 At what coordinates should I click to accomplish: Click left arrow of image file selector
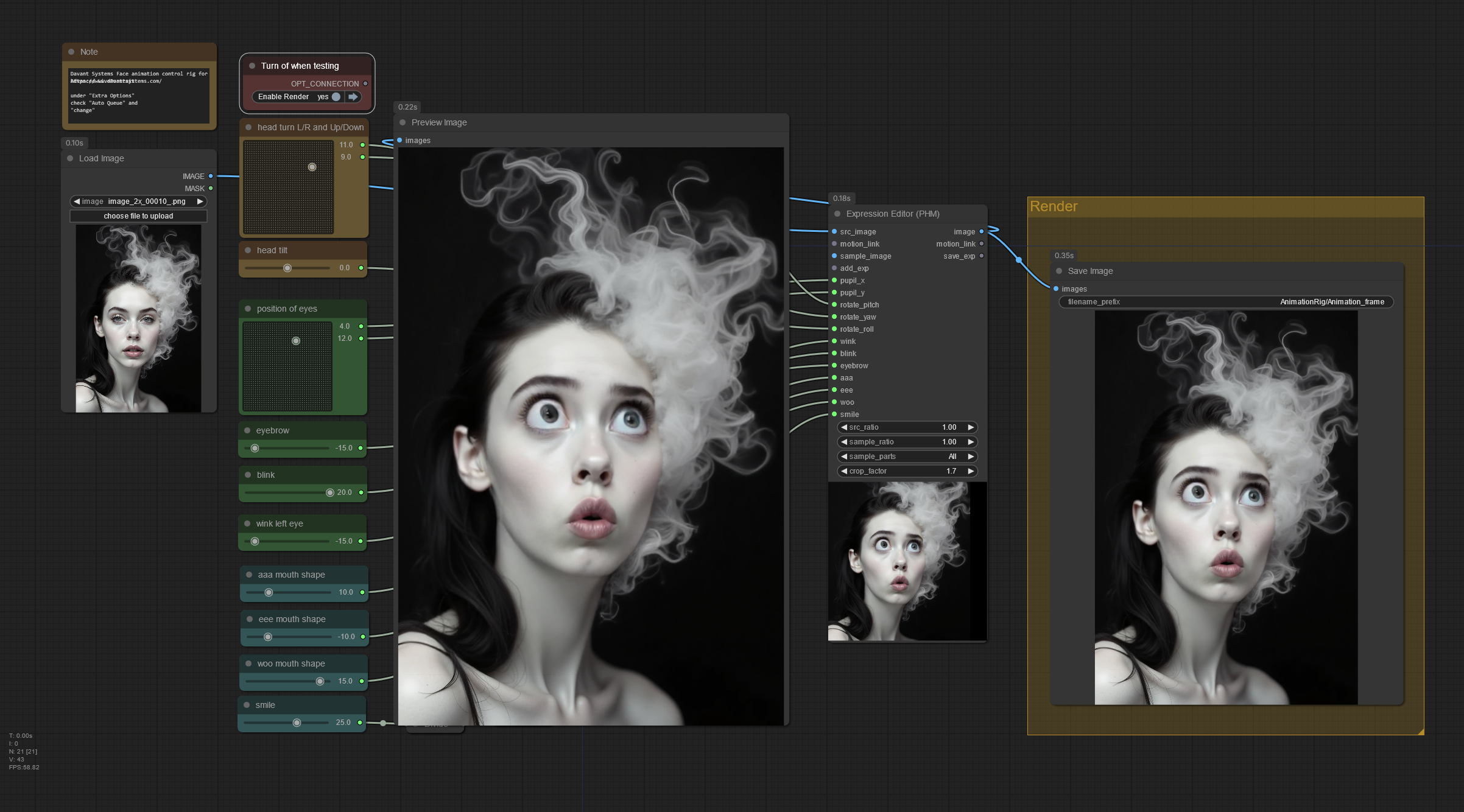click(77, 201)
